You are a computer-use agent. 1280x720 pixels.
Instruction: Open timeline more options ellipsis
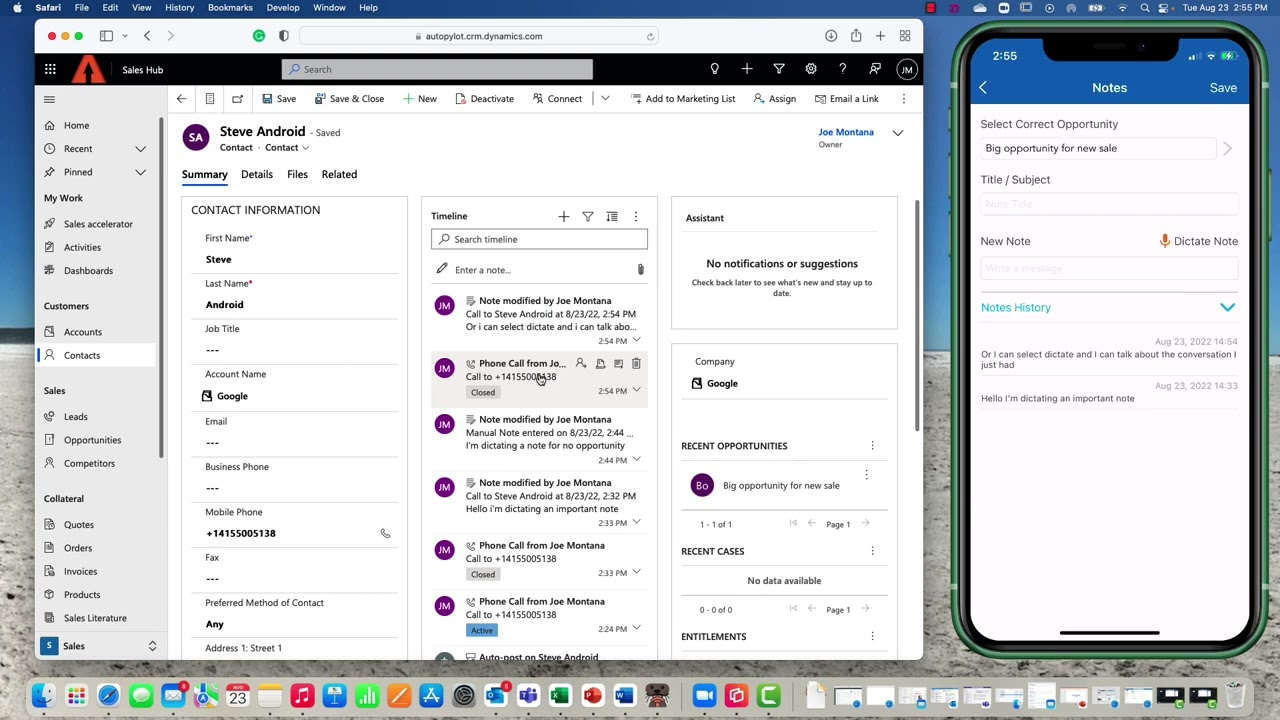635,216
